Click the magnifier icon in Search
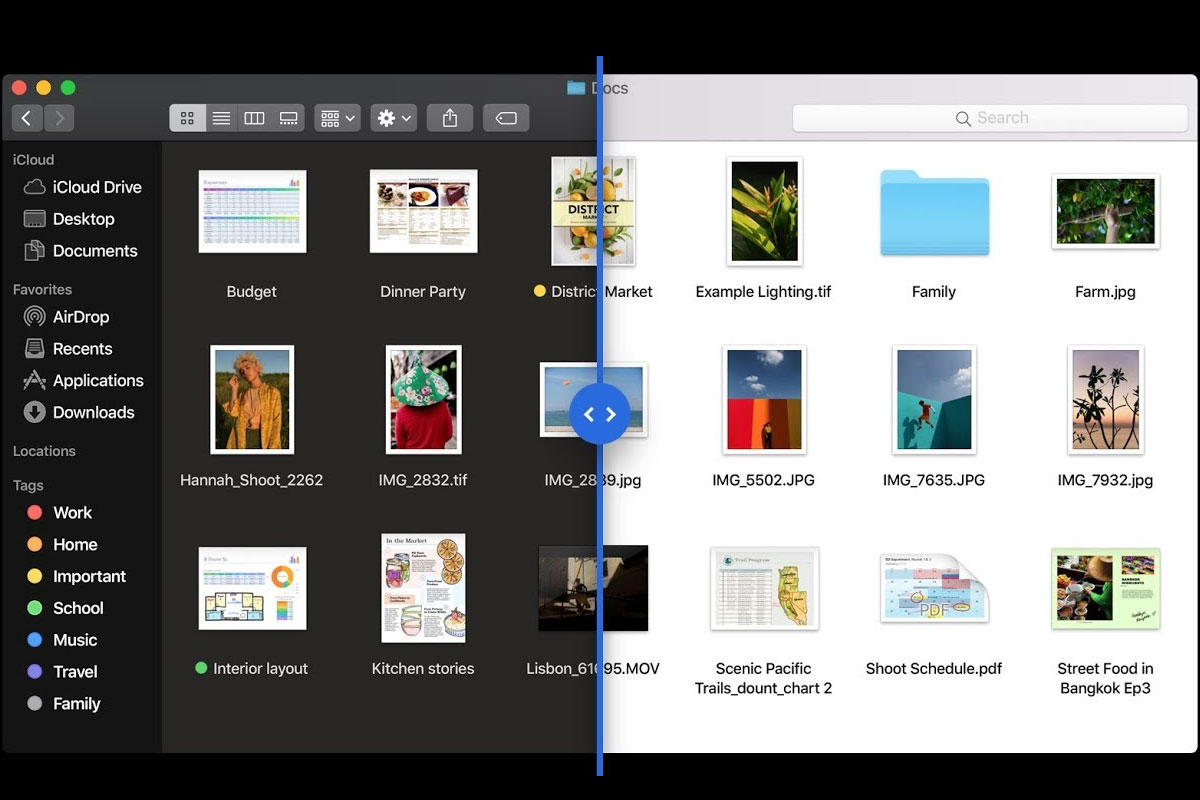This screenshot has width=1200, height=800. (963, 119)
